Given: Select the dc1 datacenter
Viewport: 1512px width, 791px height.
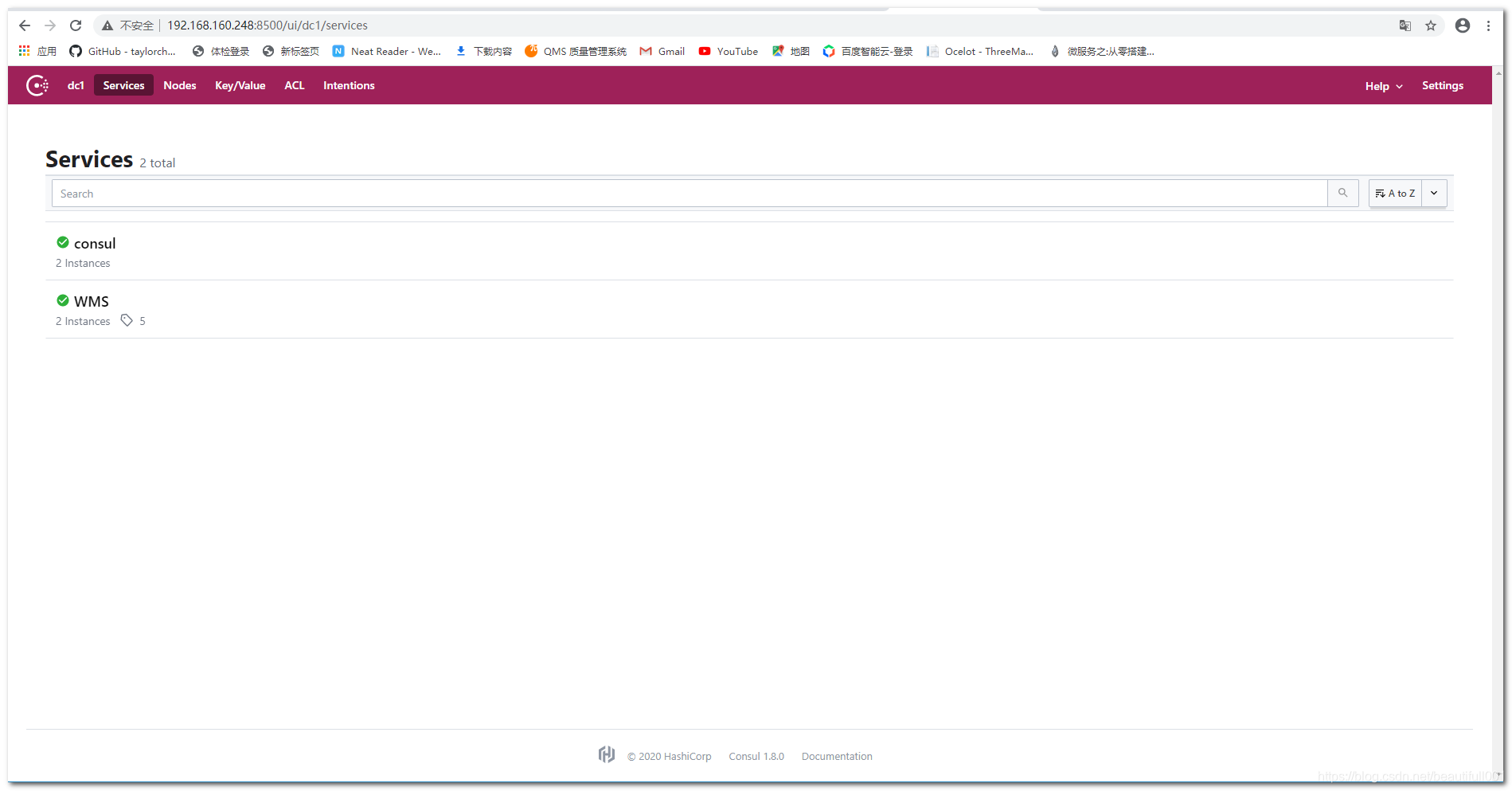Looking at the screenshot, I should [x=76, y=85].
